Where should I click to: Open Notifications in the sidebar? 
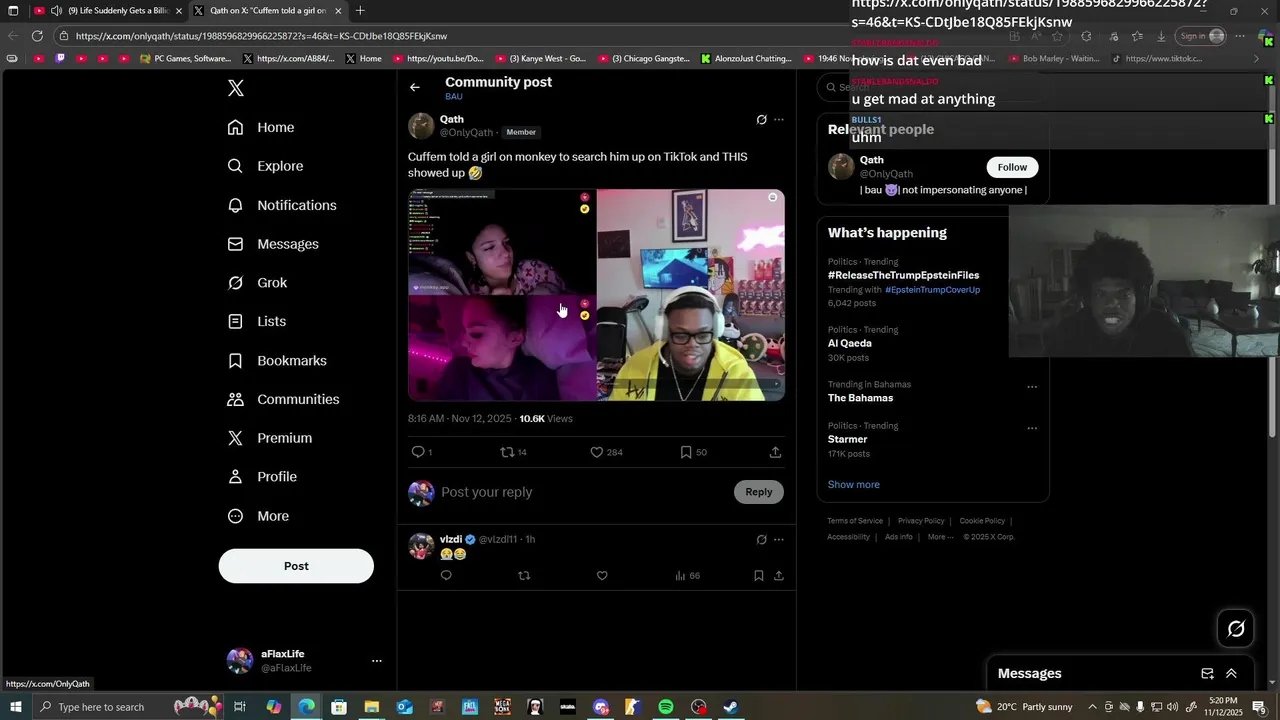coord(282,205)
